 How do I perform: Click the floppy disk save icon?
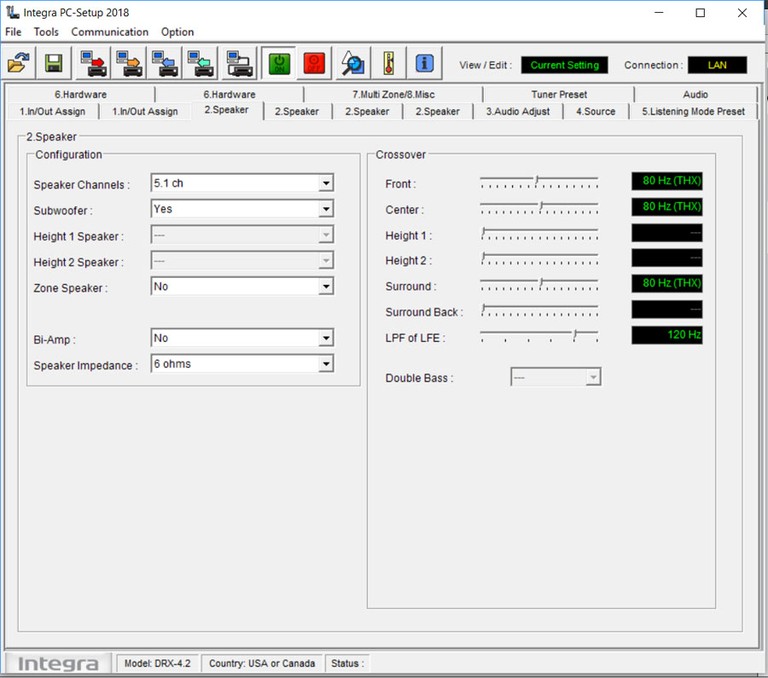[x=53, y=64]
